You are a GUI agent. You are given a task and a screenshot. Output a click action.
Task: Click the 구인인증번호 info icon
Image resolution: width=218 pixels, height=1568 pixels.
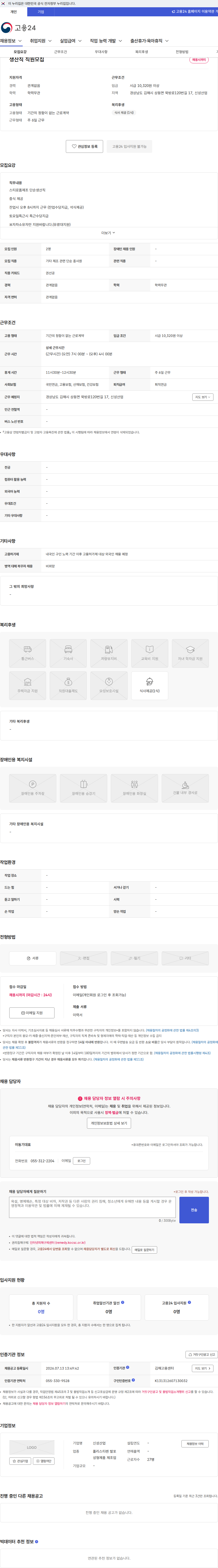point(133,1380)
